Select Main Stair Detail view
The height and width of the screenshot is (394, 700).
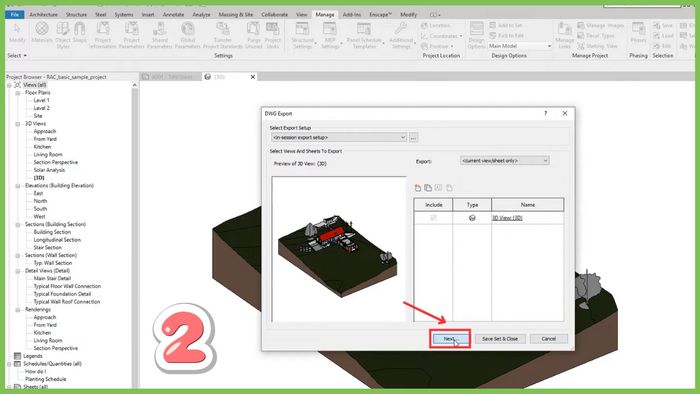click(x=52, y=278)
